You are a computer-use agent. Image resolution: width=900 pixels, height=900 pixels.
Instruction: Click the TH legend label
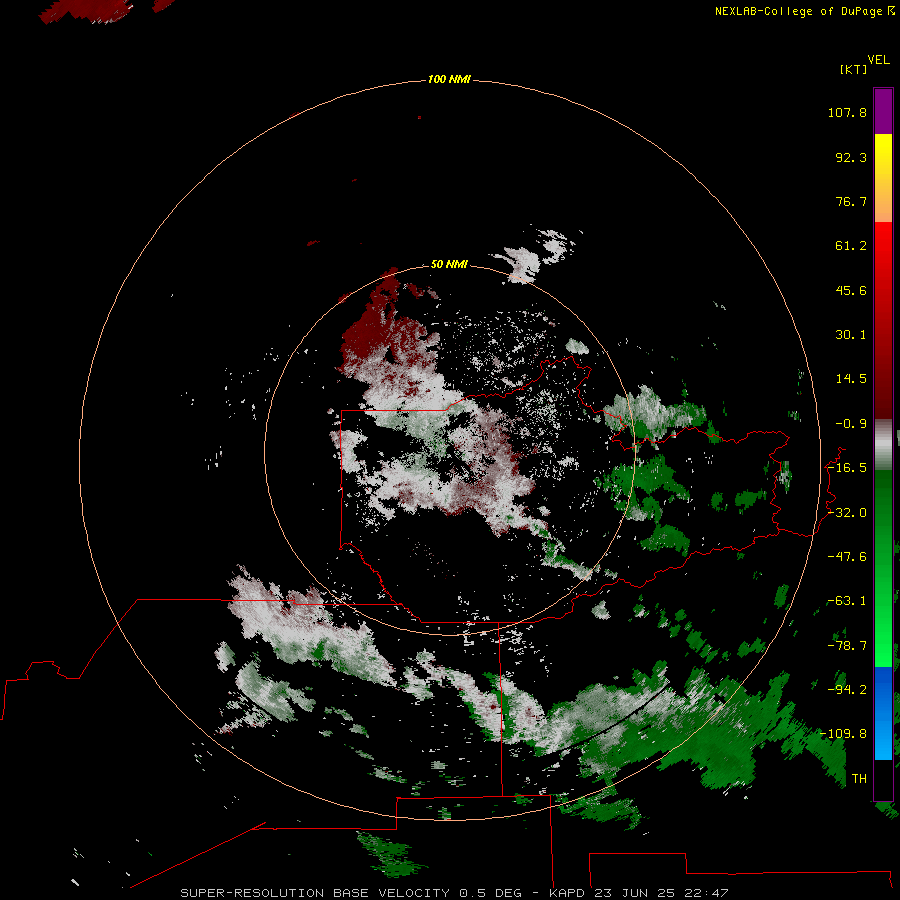859,779
